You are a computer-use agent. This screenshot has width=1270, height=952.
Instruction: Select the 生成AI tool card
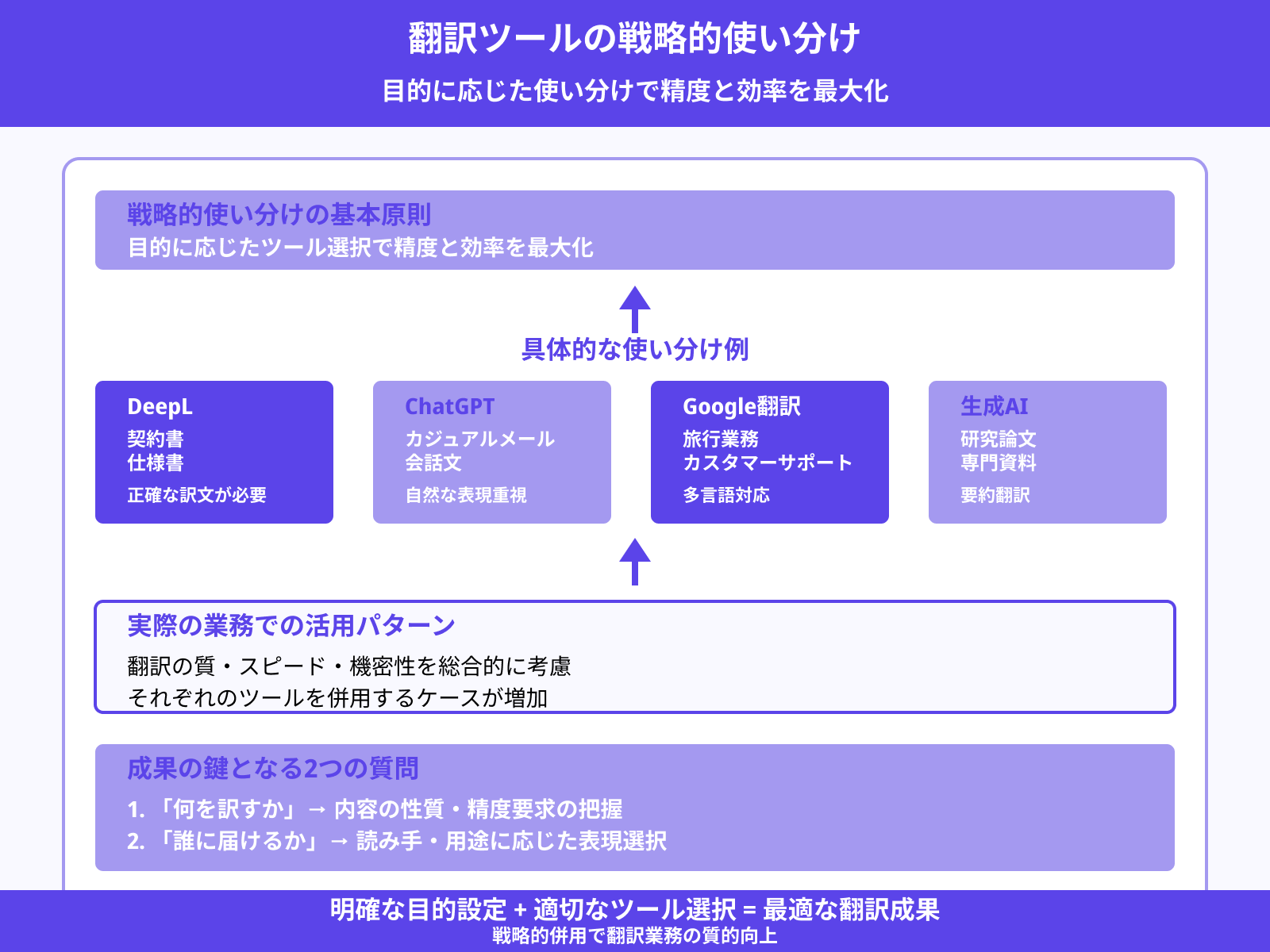coord(1047,452)
